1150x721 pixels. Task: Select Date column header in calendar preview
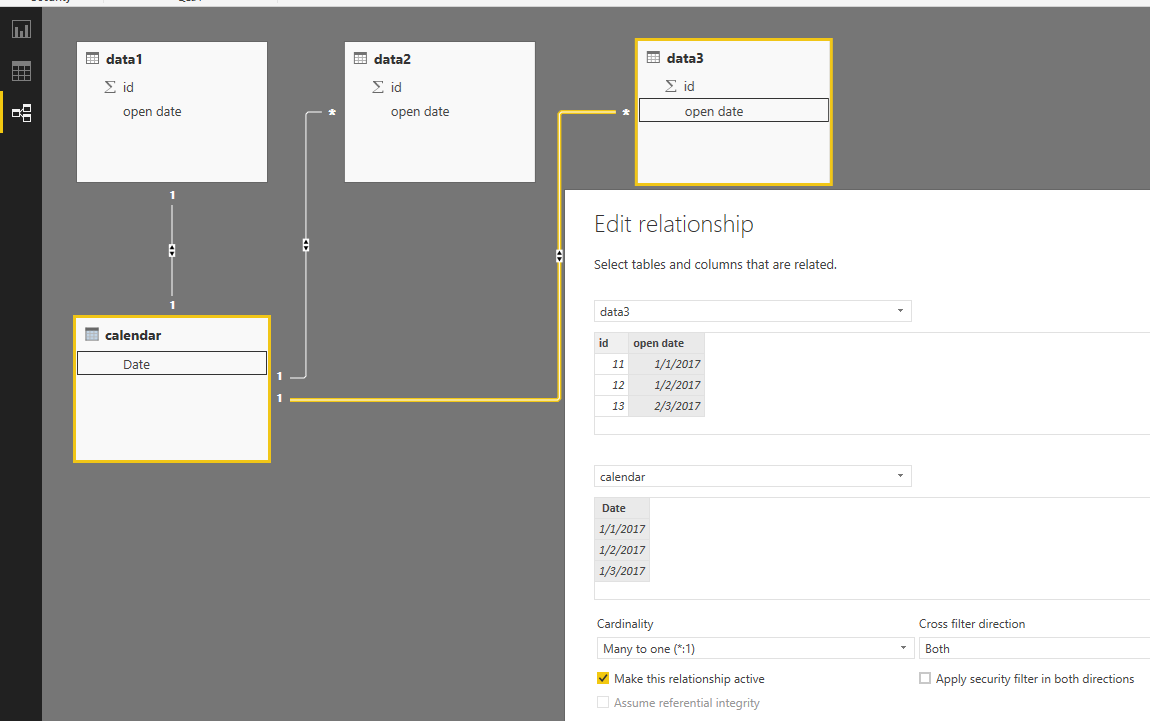pyautogui.click(x=622, y=508)
